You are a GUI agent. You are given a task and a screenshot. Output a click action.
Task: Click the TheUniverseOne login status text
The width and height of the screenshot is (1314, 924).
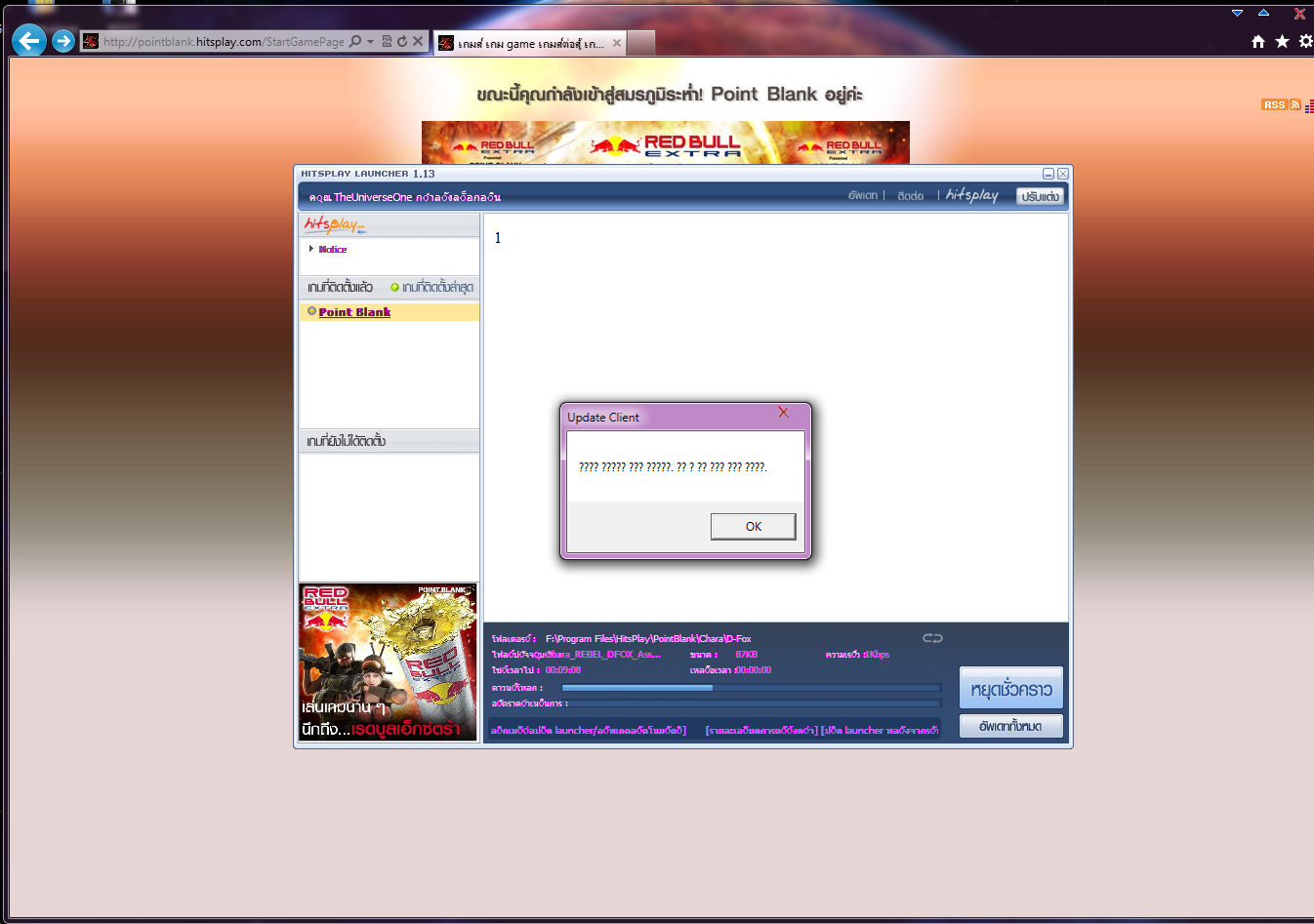click(x=405, y=197)
